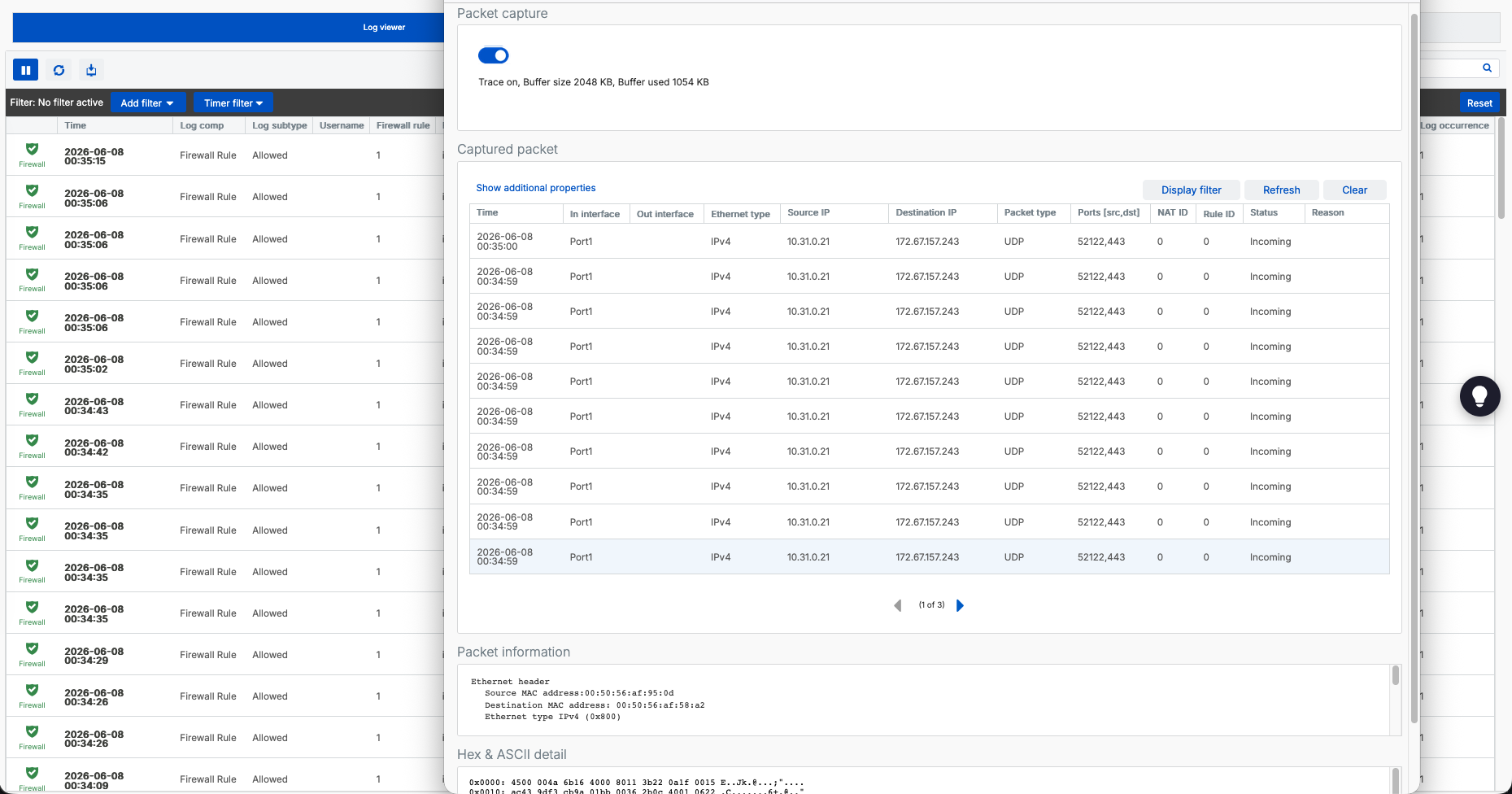
Task: Click the Ports [src,dst] column header
Action: (x=1109, y=213)
